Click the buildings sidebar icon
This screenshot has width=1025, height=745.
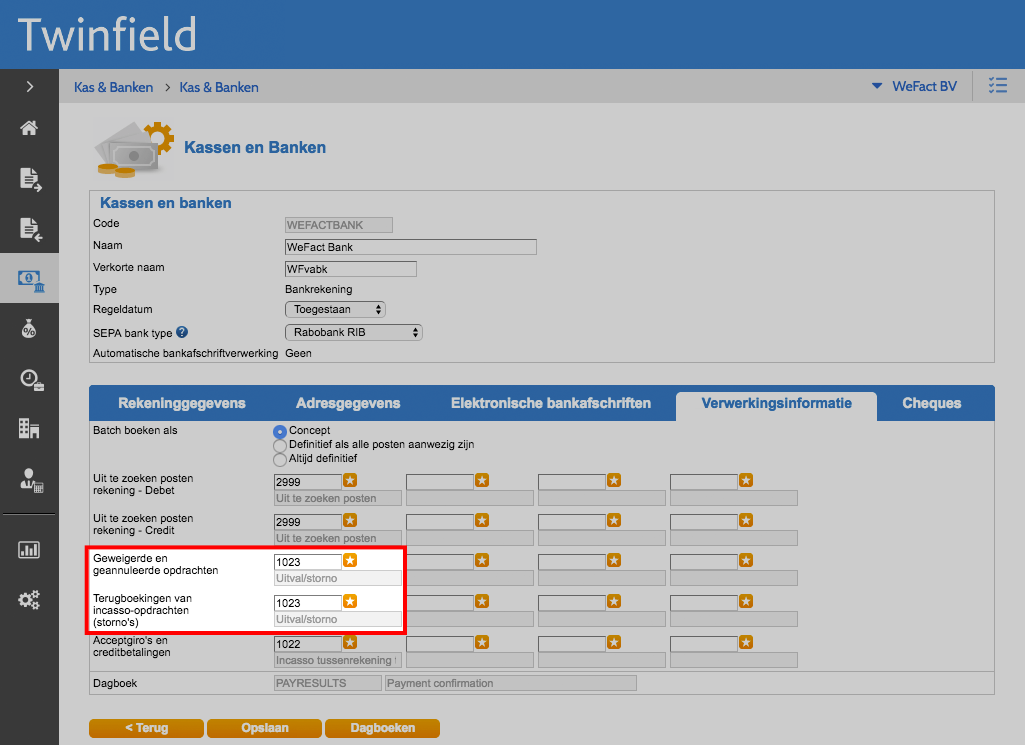click(x=29, y=428)
